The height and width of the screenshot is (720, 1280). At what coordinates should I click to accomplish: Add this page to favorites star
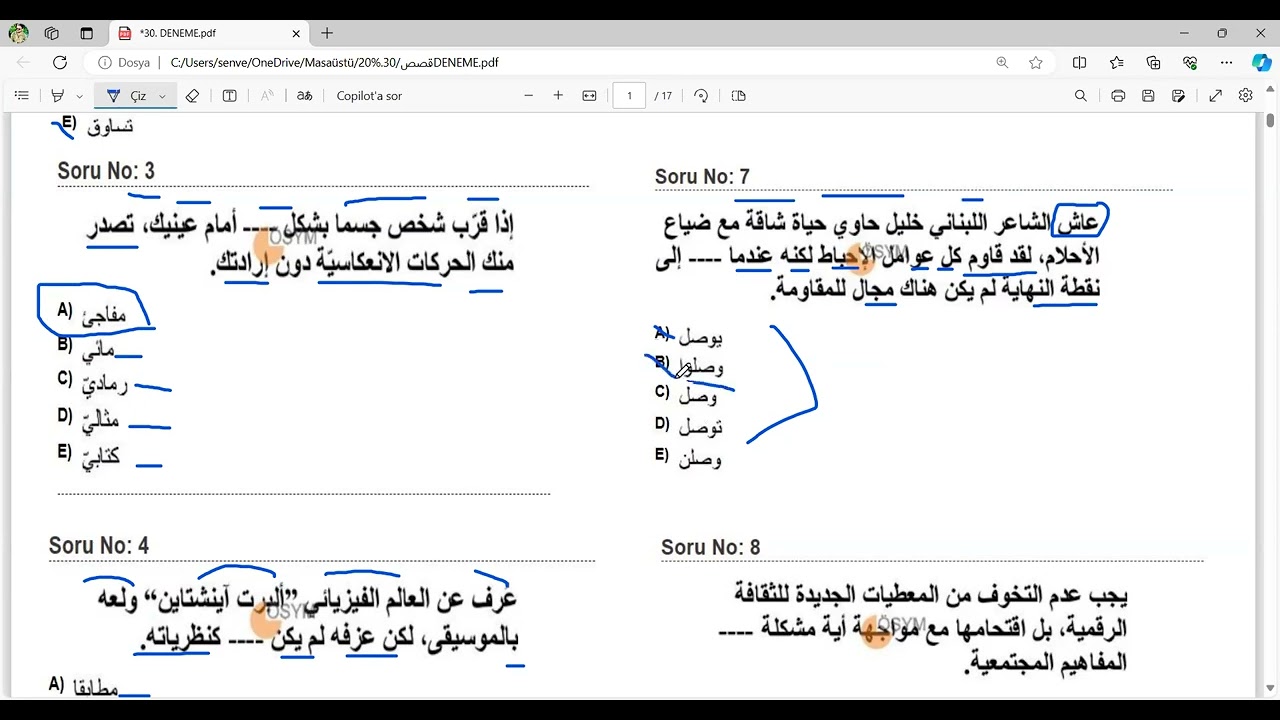tap(1036, 62)
